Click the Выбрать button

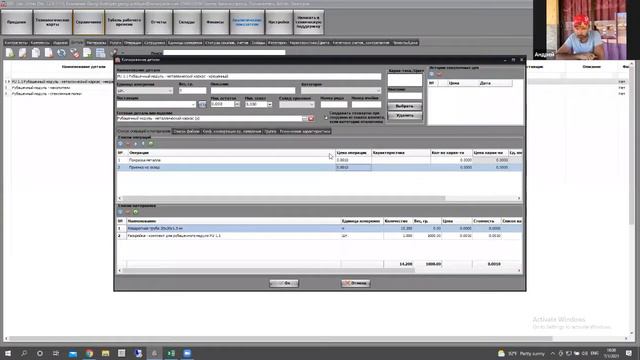pyautogui.click(x=404, y=106)
